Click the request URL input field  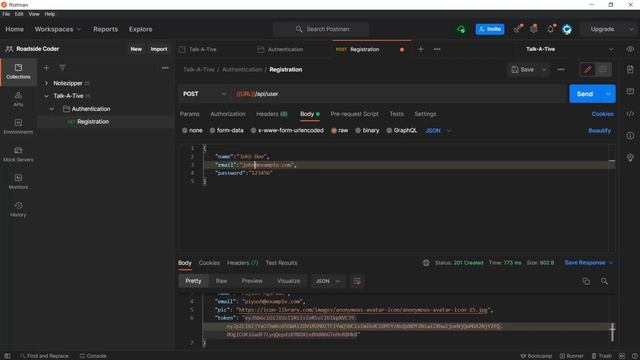click(400, 94)
